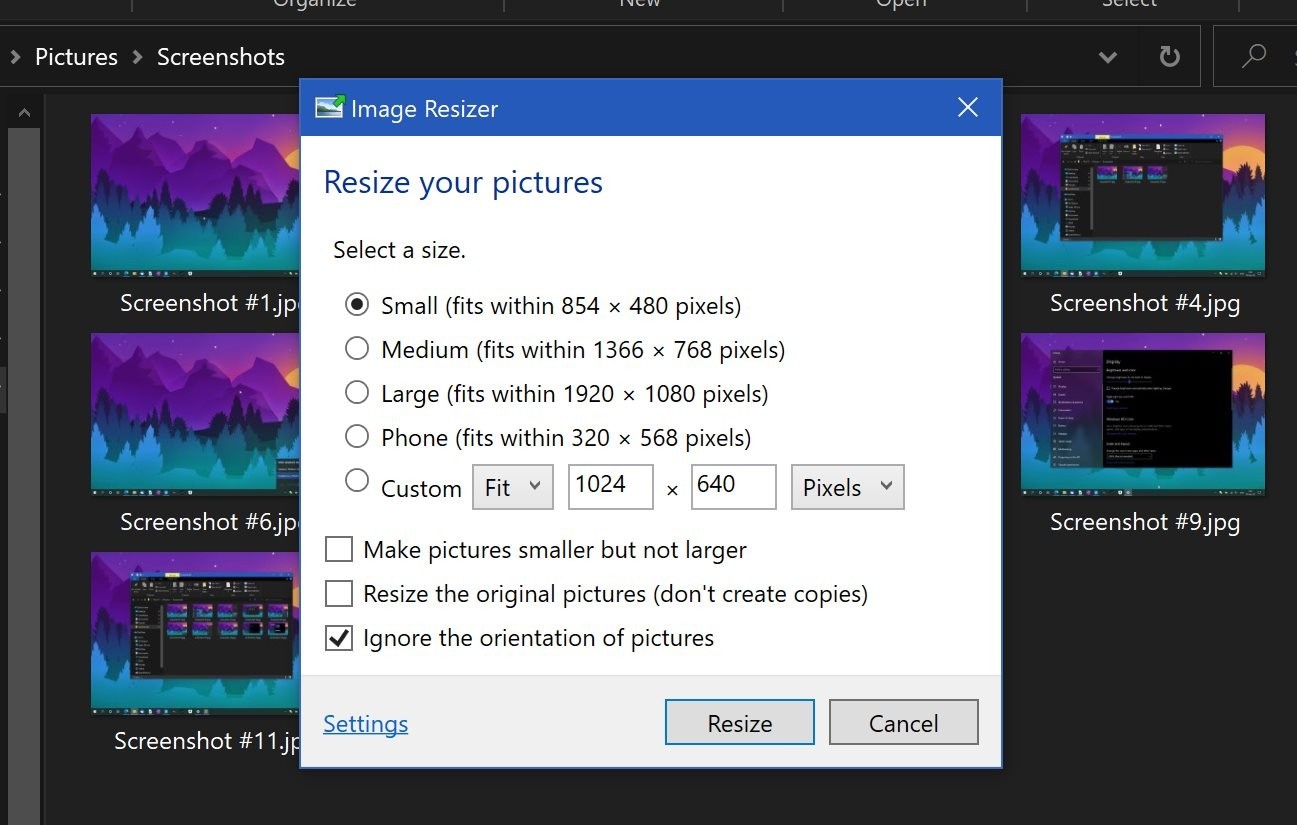Image resolution: width=1297 pixels, height=825 pixels.
Task: Select Screenshot #9.jpg thumbnail in Explorer
Action: pyautogui.click(x=1143, y=414)
